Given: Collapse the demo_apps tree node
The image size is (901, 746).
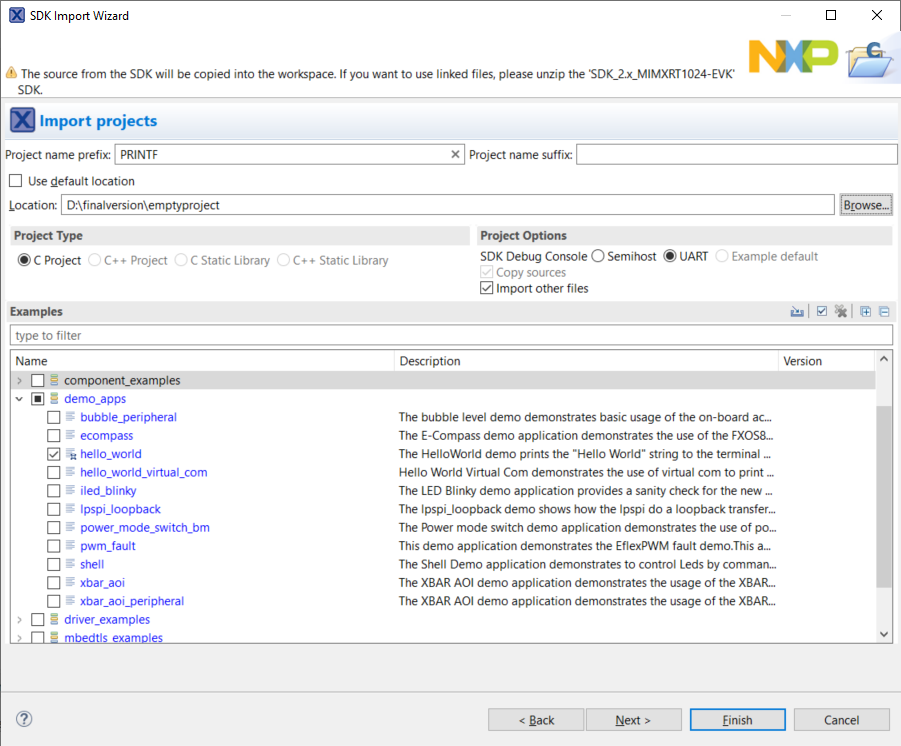Looking at the screenshot, I should 19,398.
